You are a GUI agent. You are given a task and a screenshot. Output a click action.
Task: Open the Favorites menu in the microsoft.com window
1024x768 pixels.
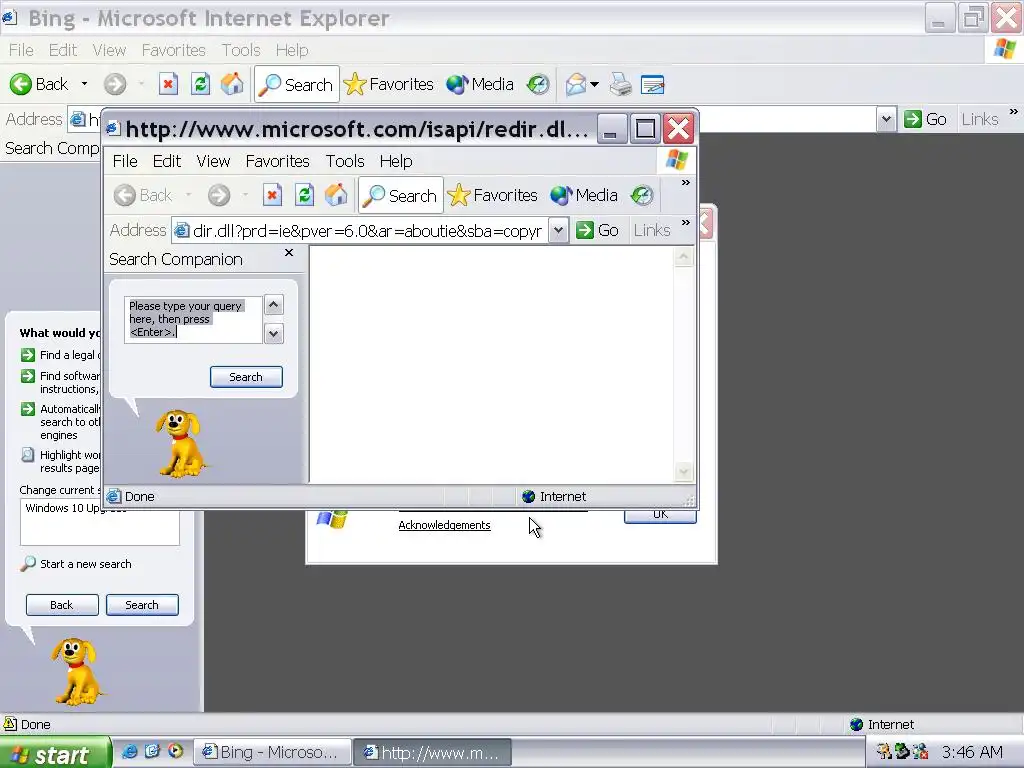point(278,161)
